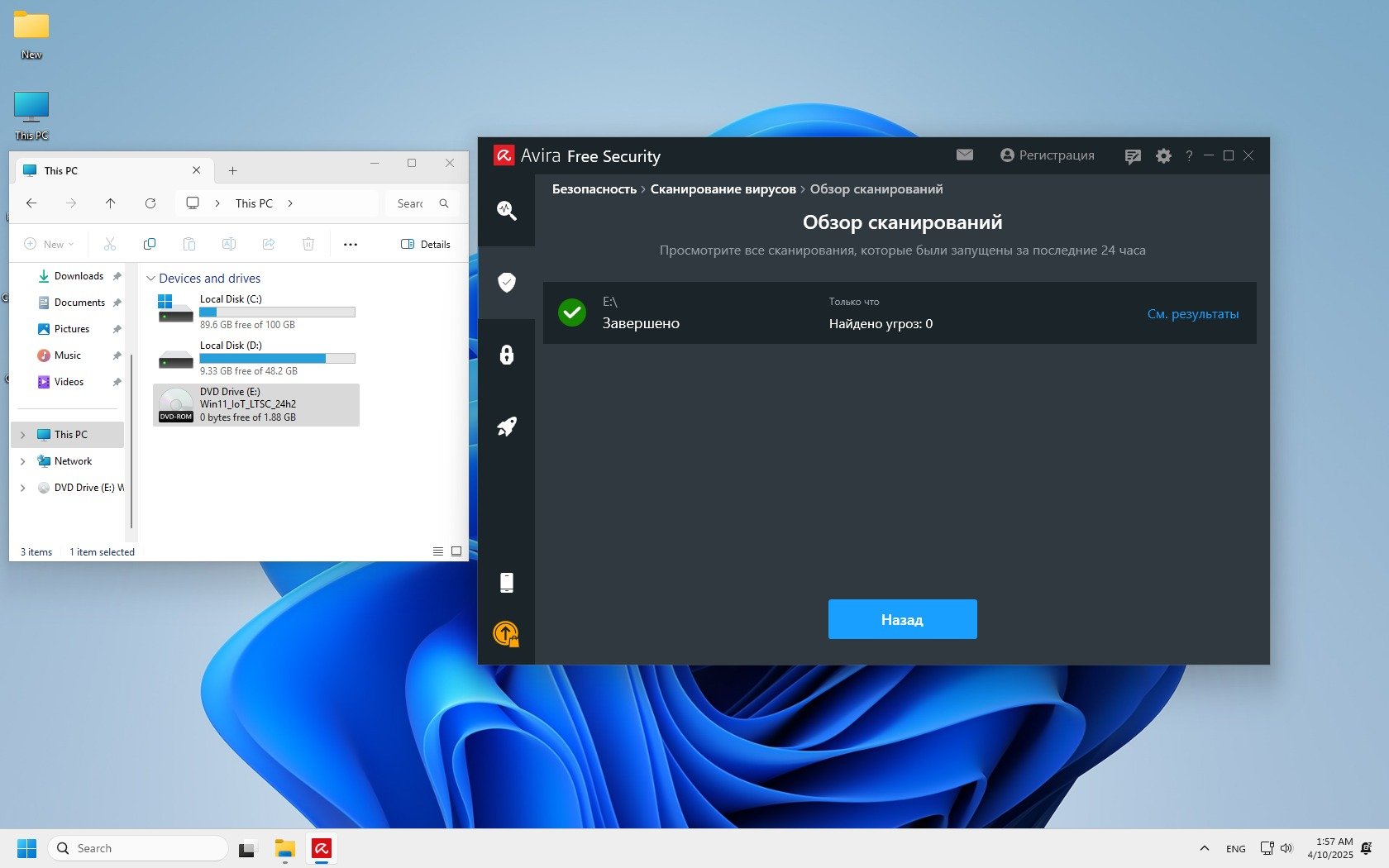Screen dimensions: 1389x868
Task: Open Avira settings gear icon
Action: (1163, 155)
